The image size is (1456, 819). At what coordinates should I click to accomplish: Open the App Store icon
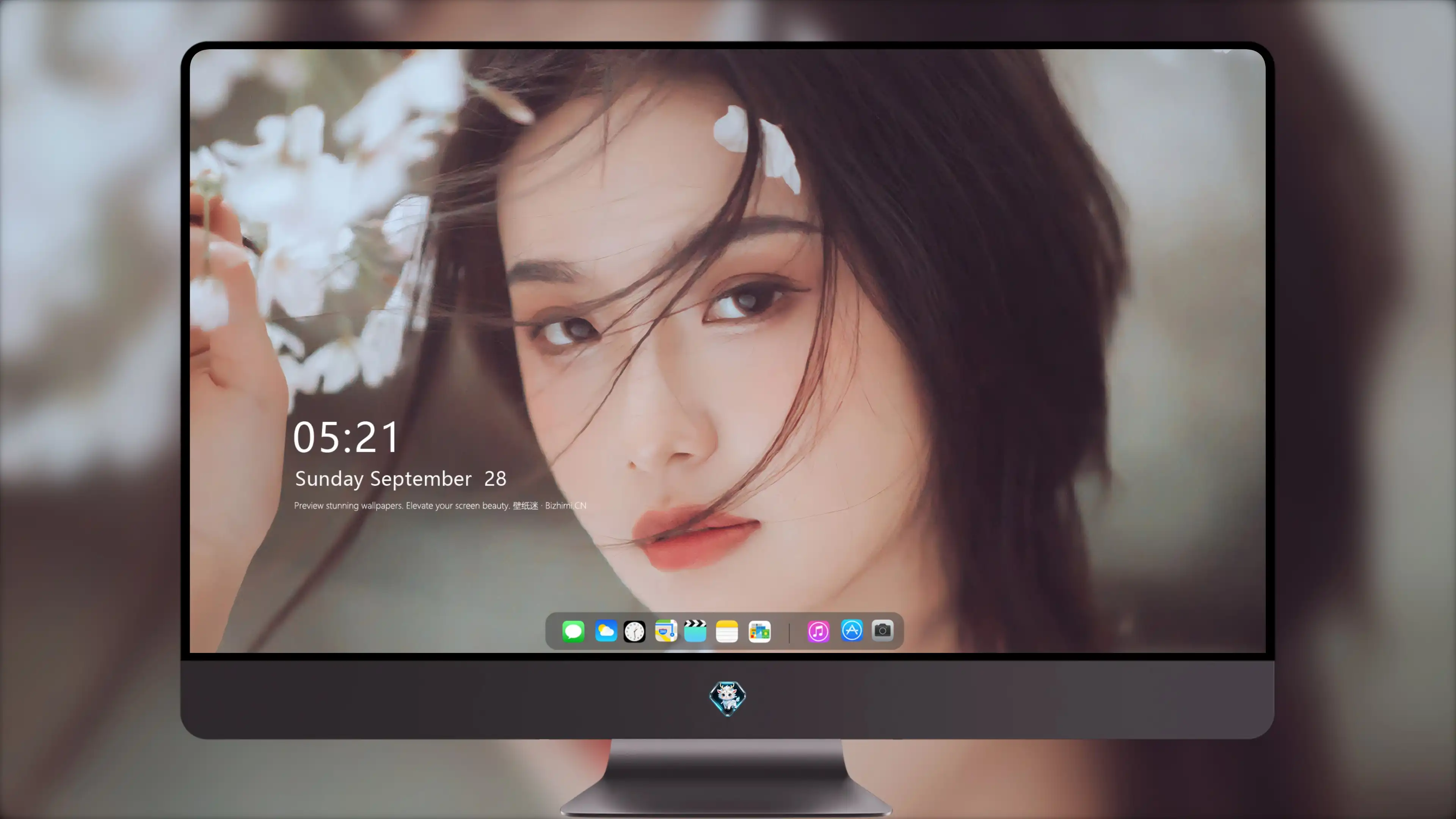click(852, 630)
